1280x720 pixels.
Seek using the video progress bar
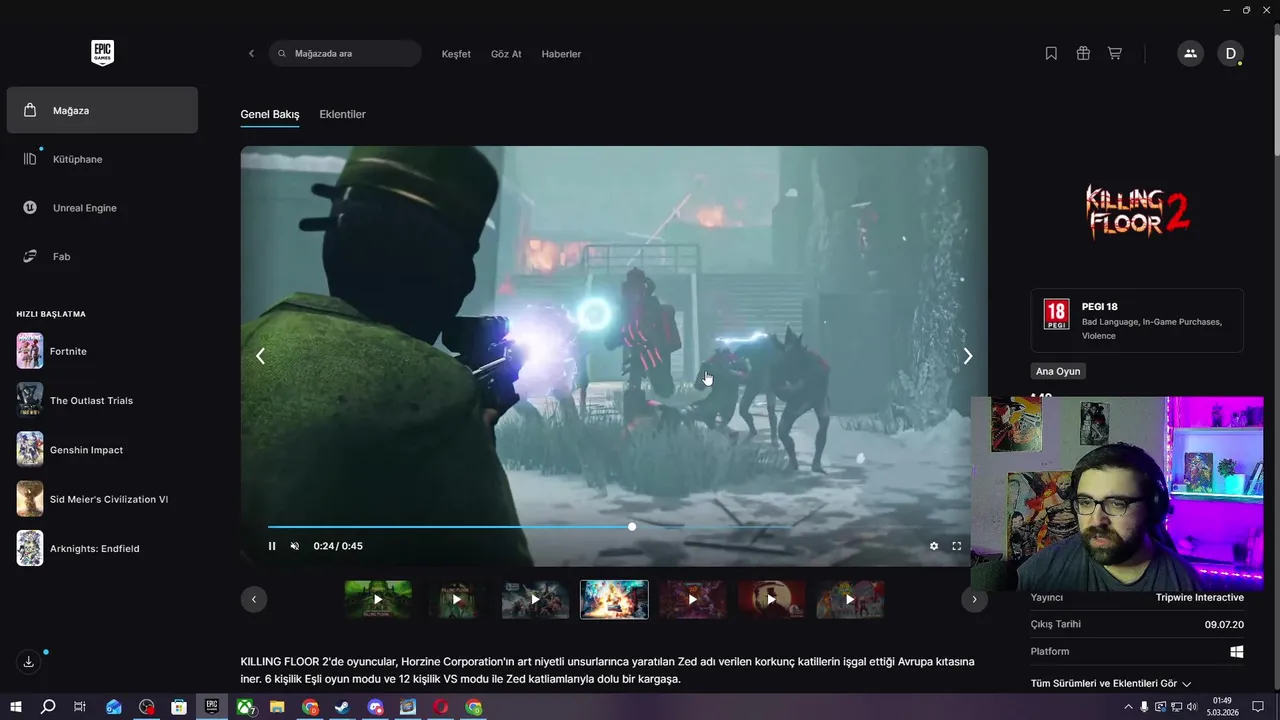point(614,526)
